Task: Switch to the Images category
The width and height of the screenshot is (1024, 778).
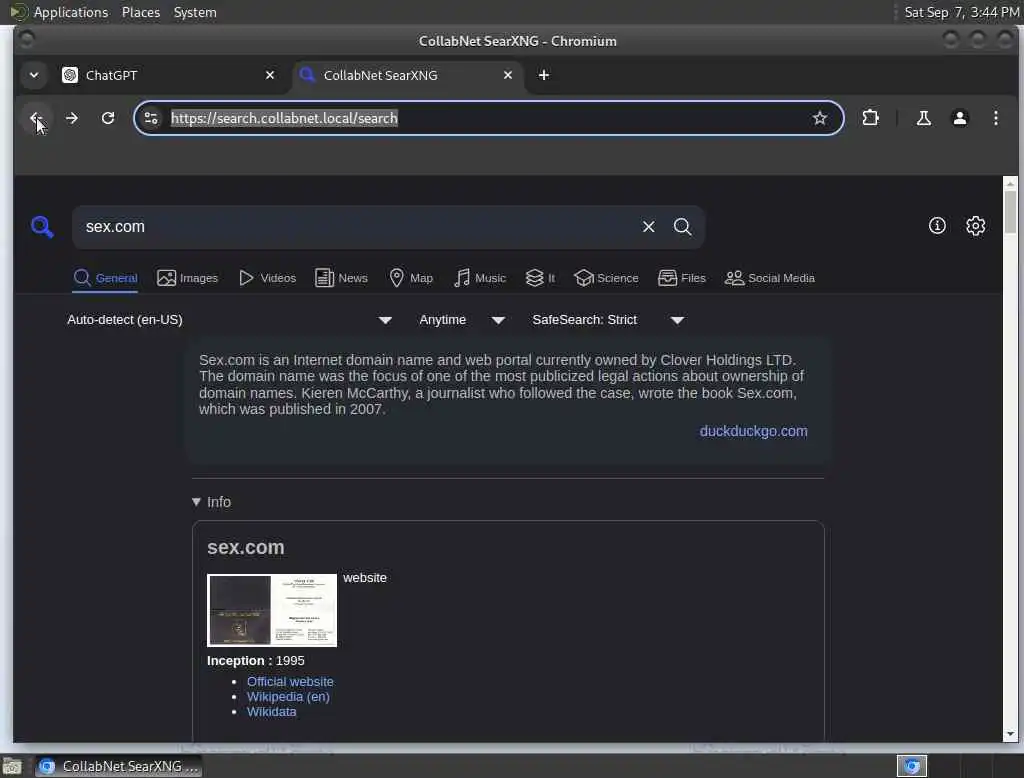Action: tap(187, 278)
